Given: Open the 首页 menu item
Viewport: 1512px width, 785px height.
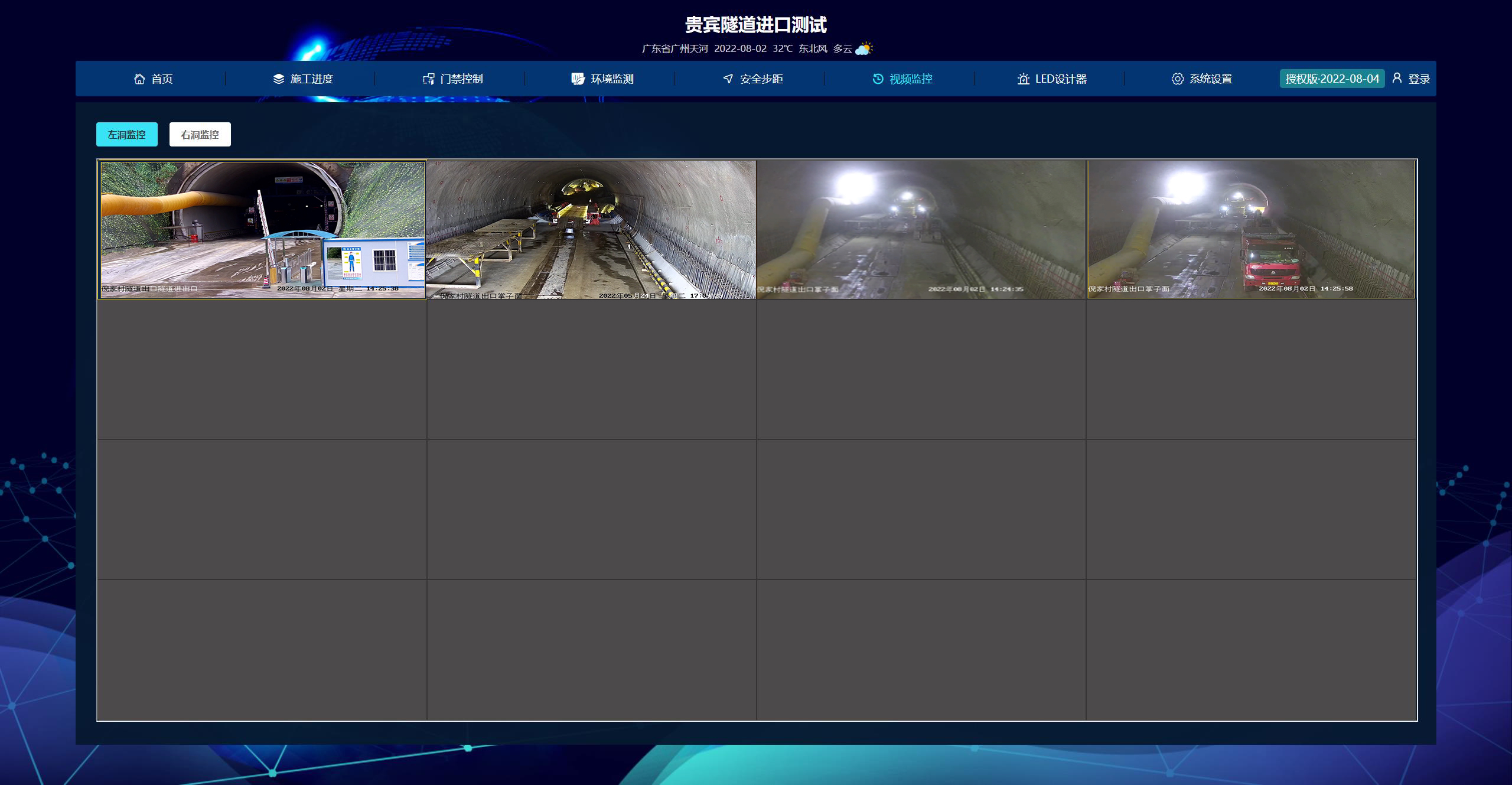Looking at the screenshot, I should point(154,79).
